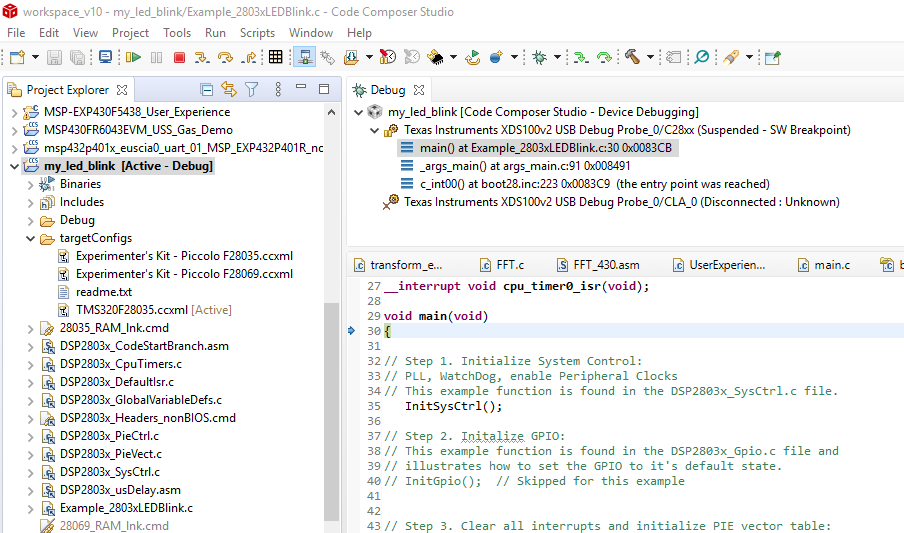Viewport: 904px width, 533px height.
Task: Collapse the targetConfigs folder
Action: (31, 238)
